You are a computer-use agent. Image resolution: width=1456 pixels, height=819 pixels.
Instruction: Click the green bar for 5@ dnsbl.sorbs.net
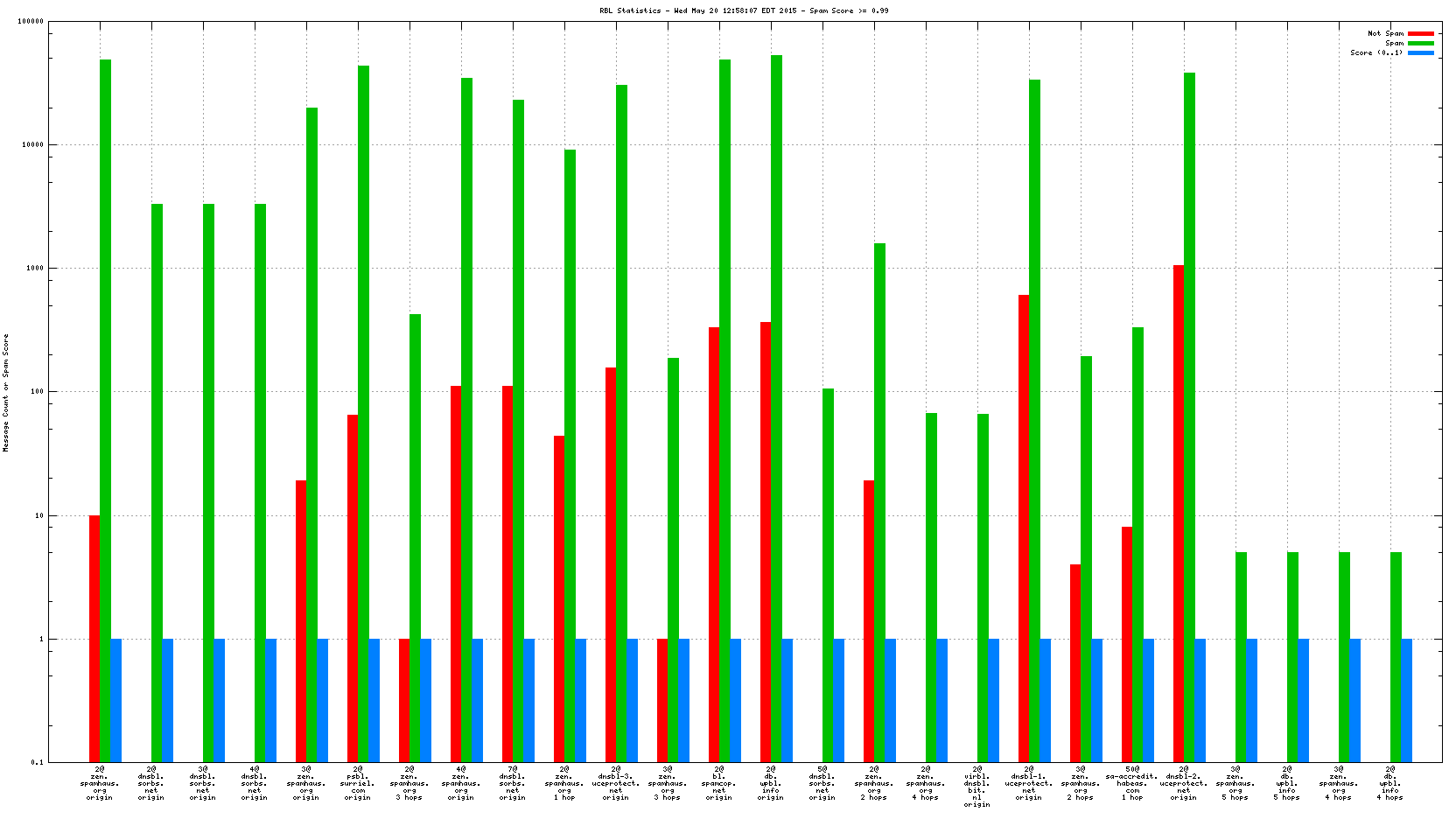pos(828,575)
